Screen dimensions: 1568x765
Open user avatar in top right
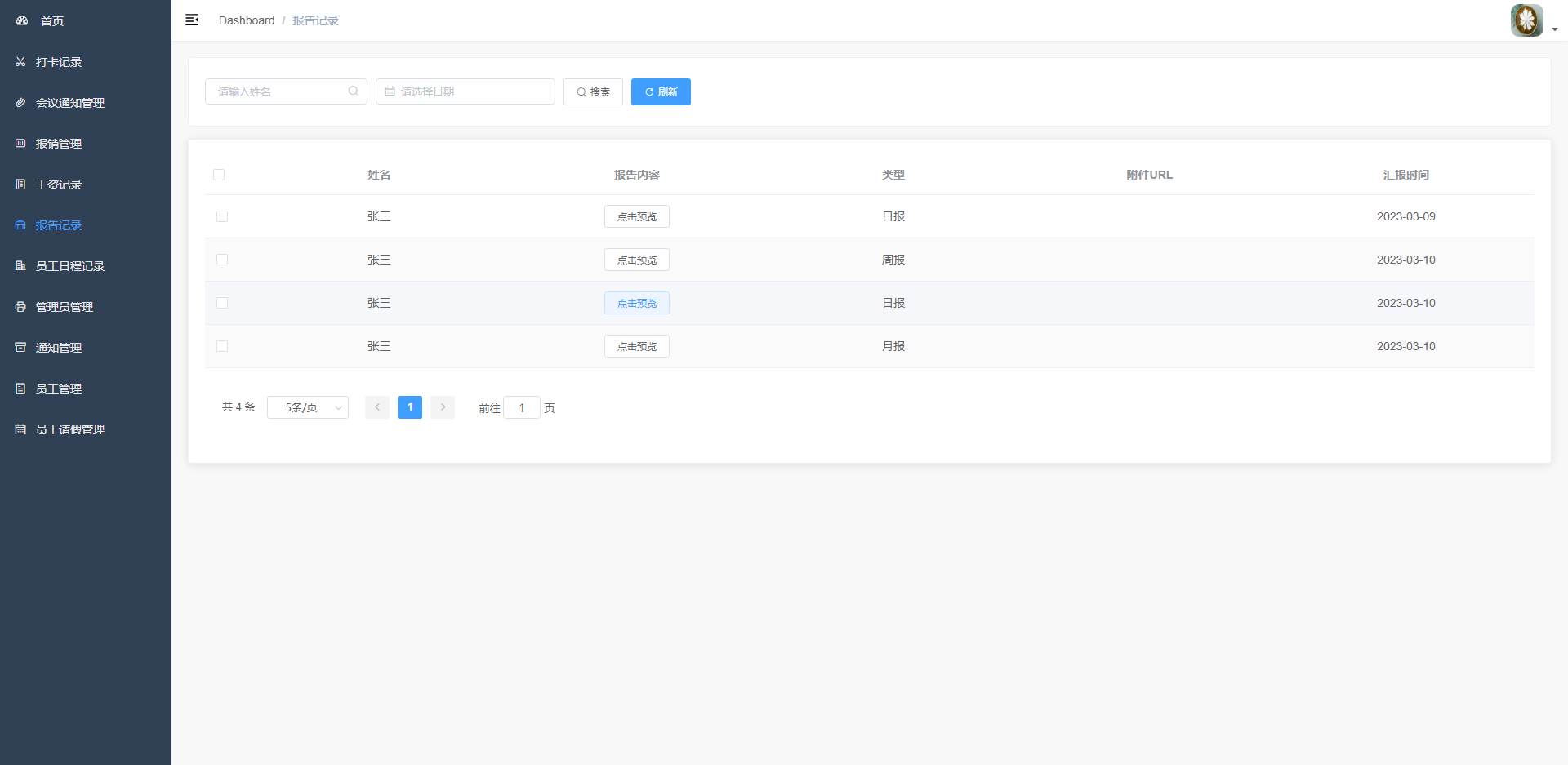coord(1526,20)
